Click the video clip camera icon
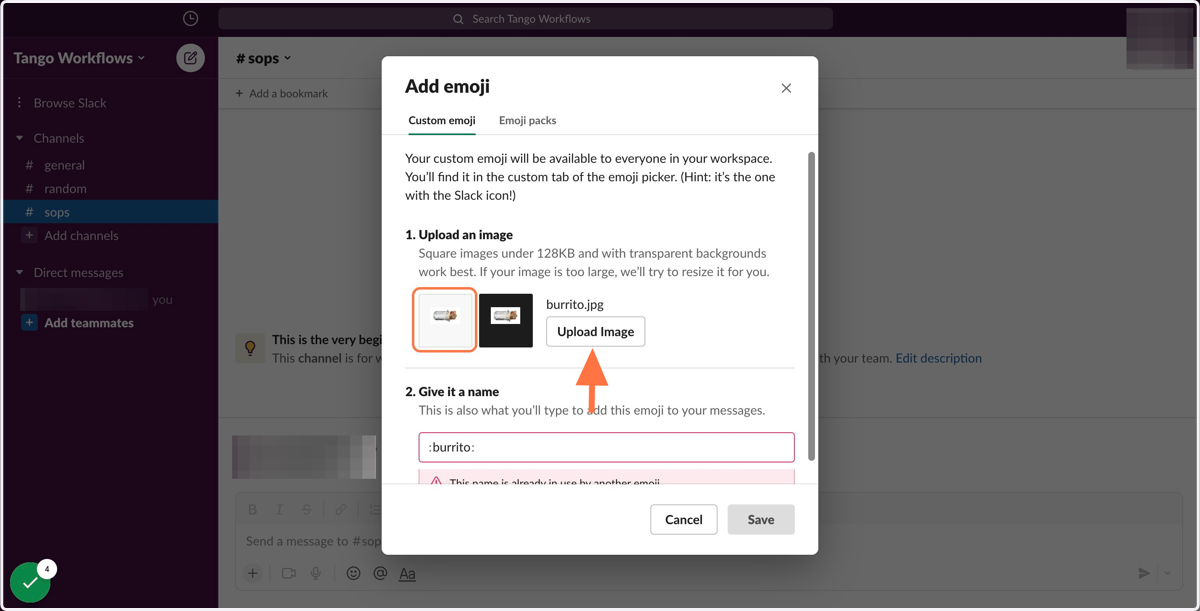Screen dimensions: 1200x611 click(288, 573)
